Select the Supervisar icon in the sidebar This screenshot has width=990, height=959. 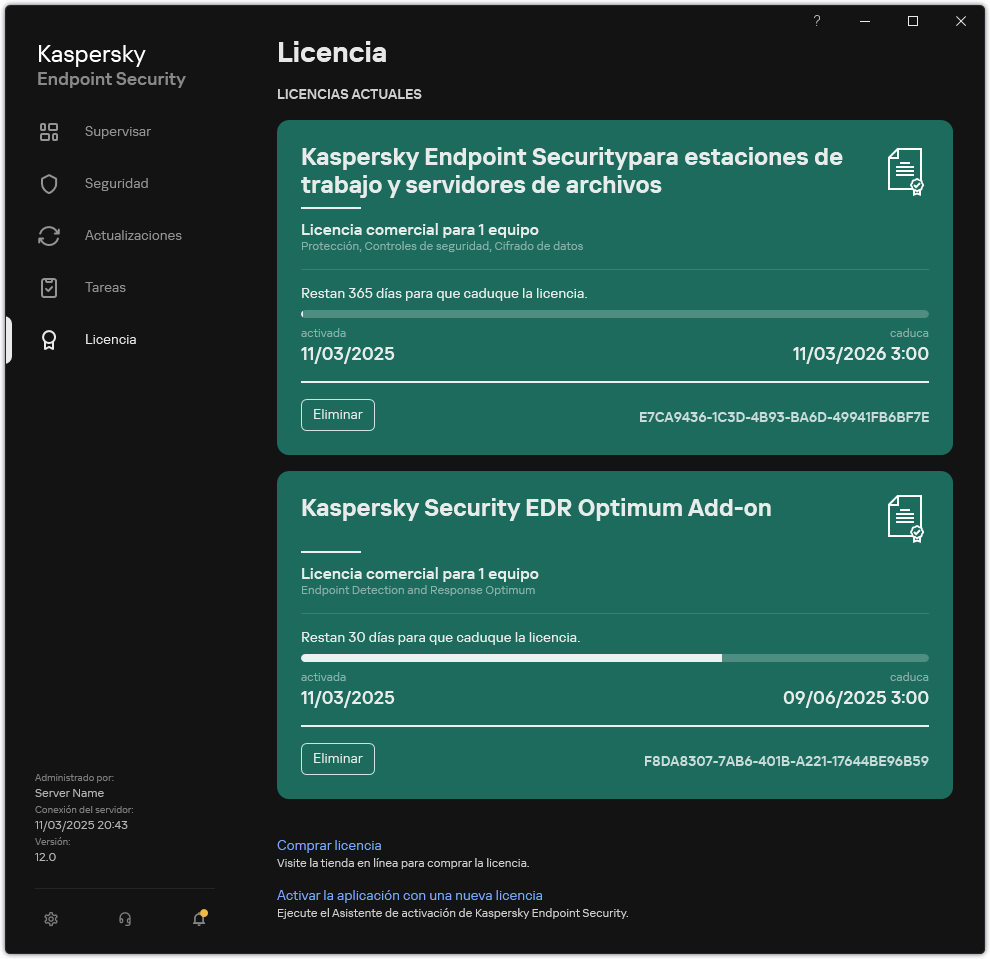coord(49,131)
